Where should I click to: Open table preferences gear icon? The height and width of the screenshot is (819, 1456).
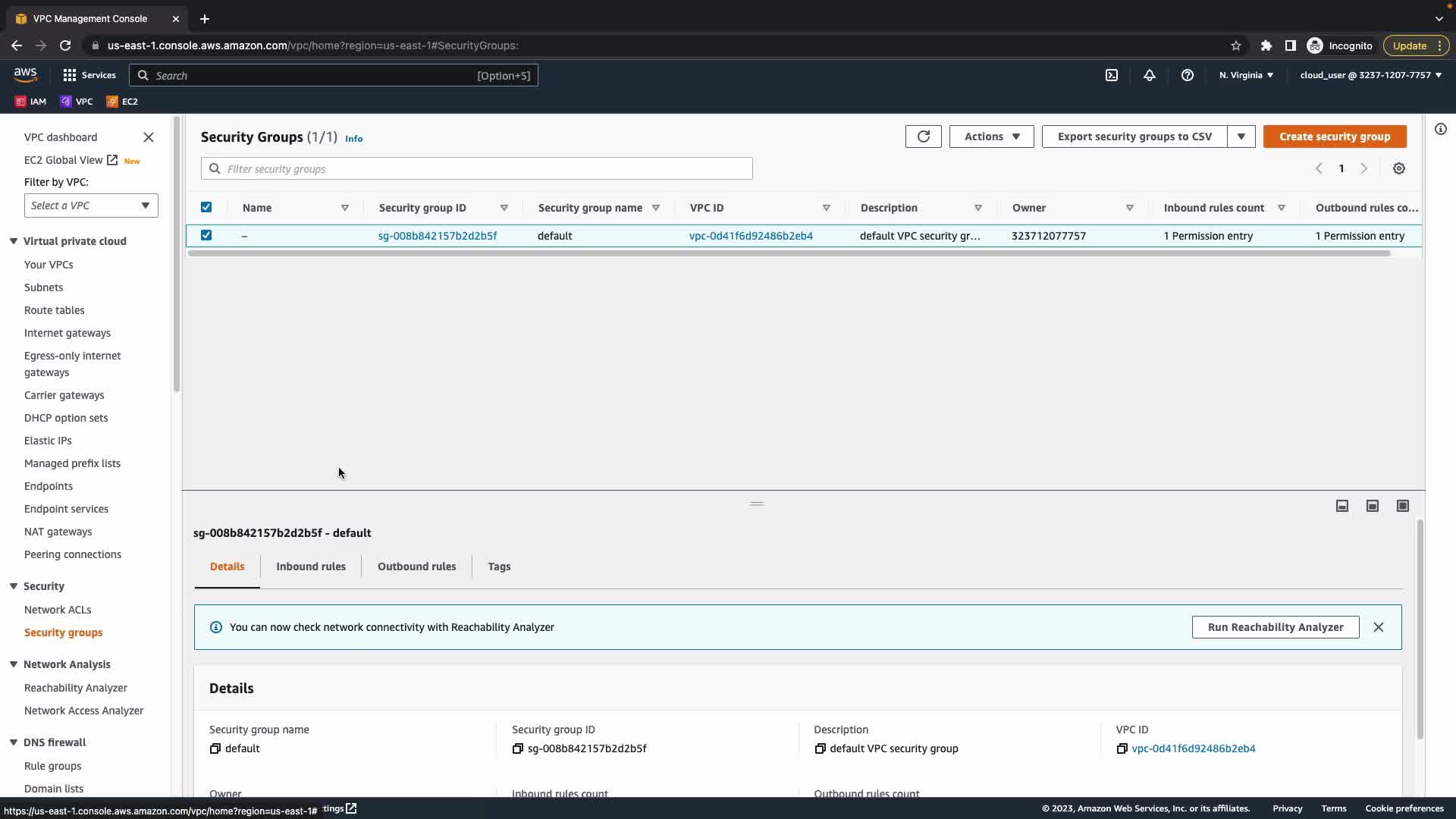(1399, 168)
